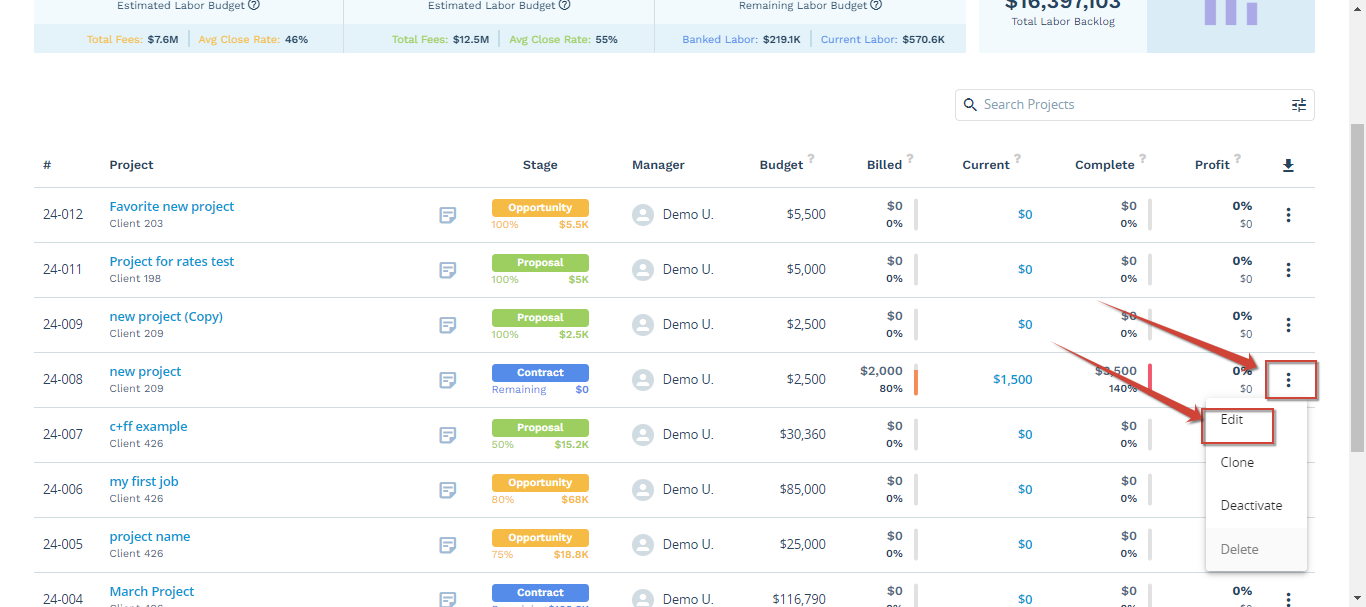Choose Deactivate in the open menu
Viewport: 1366px width, 607px height.
pyautogui.click(x=1251, y=505)
